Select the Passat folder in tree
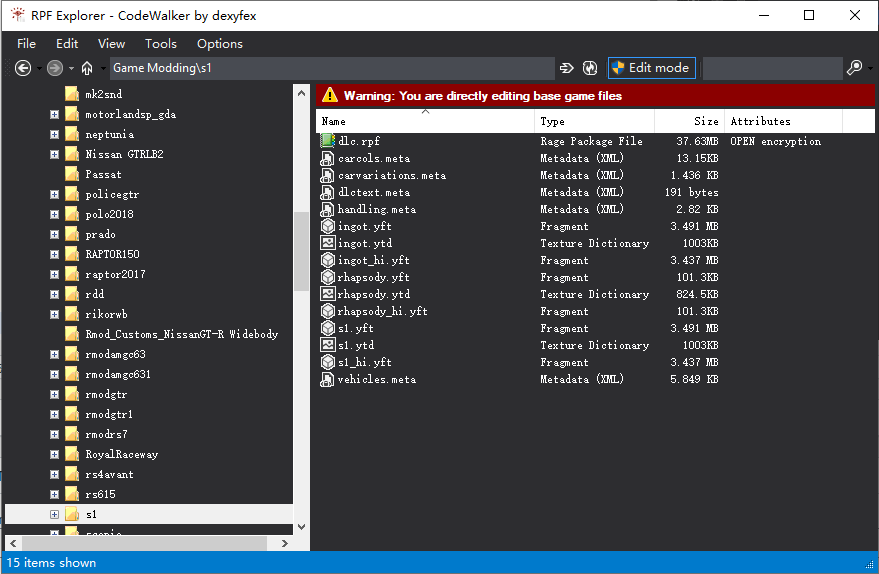This screenshot has width=879, height=574. [103, 174]
